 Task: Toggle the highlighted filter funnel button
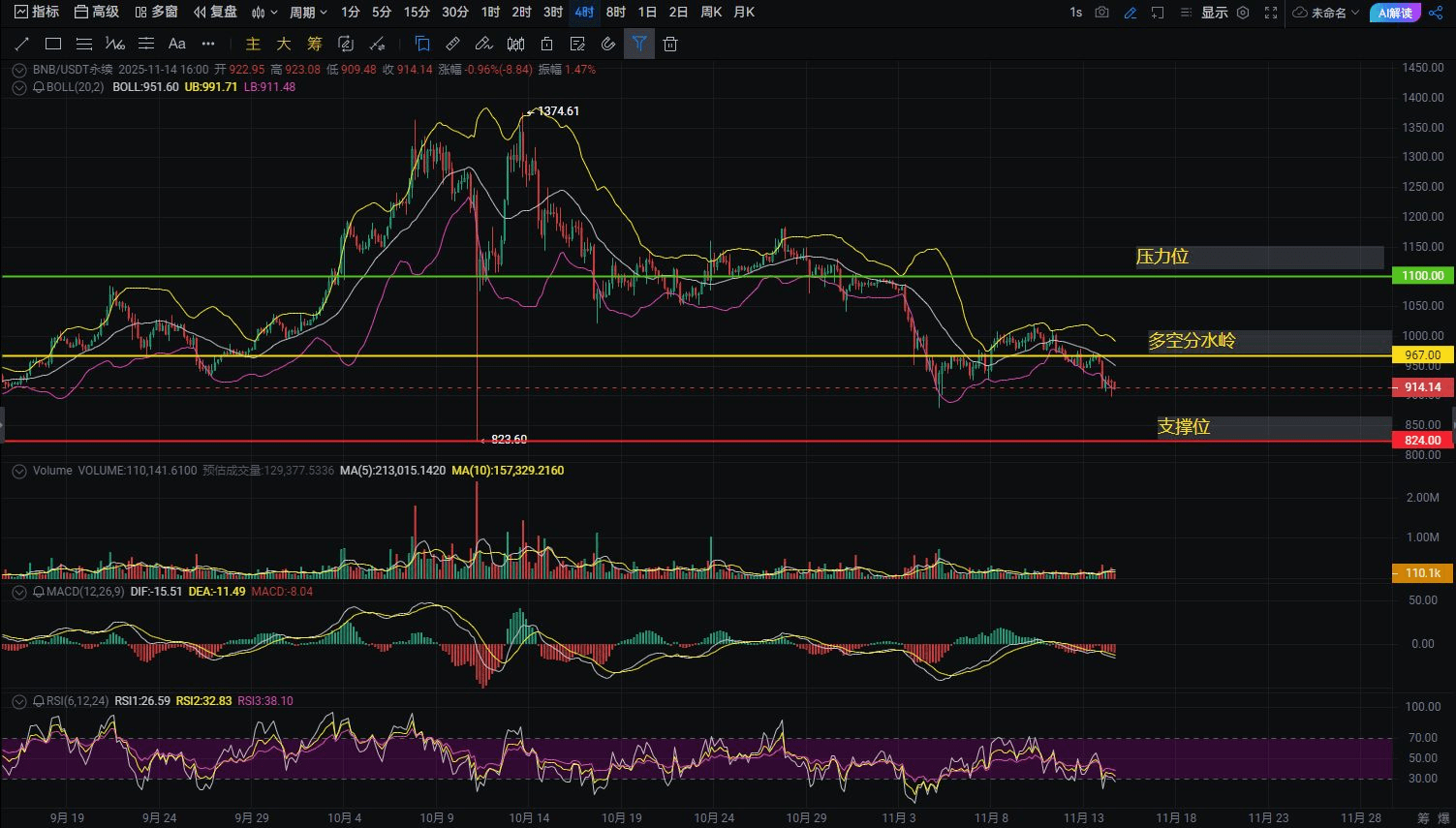tap(639, 44)
